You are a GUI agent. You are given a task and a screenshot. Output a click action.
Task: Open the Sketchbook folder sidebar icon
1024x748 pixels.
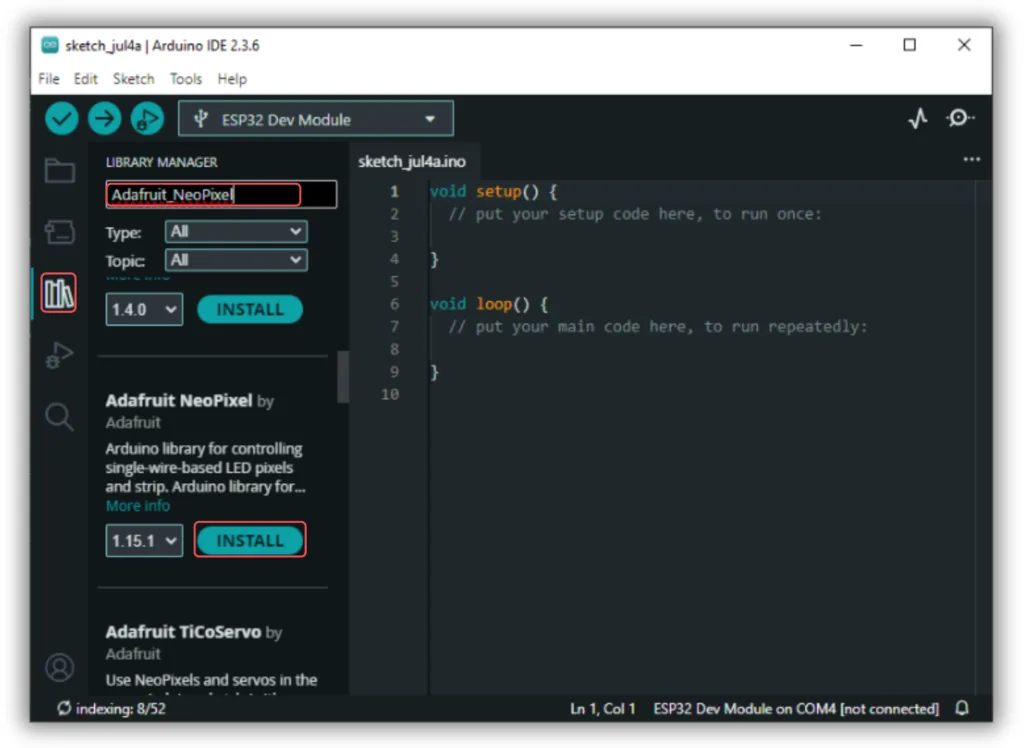(x=59, y=171)
